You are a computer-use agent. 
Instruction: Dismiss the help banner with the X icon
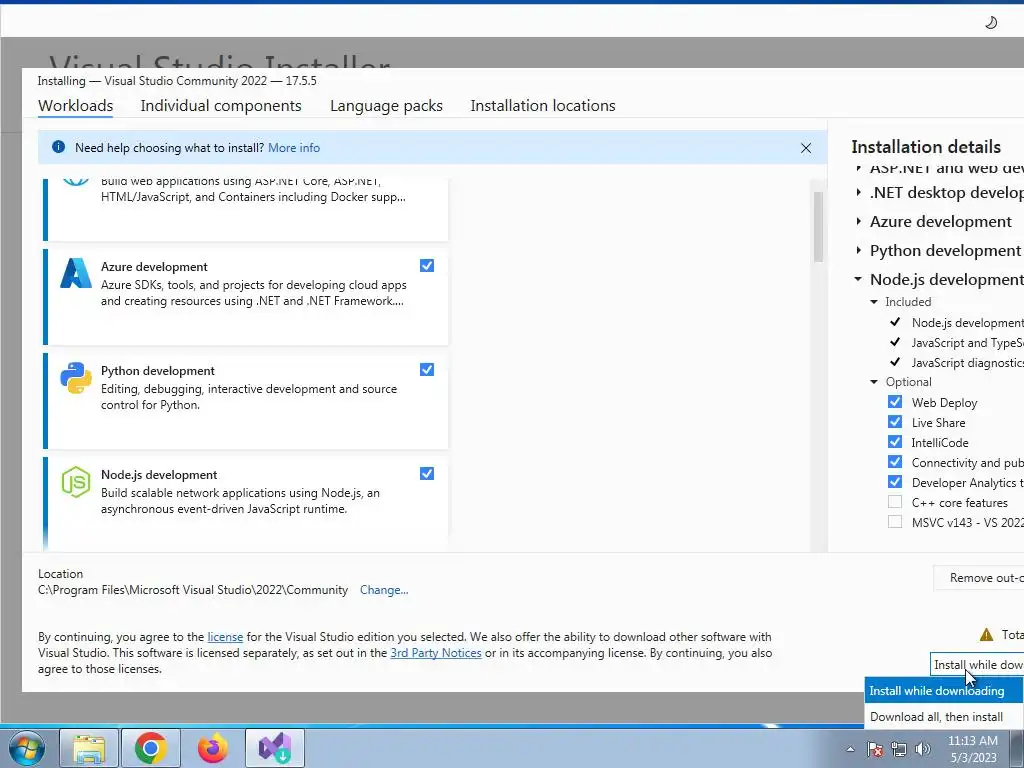(806, 148)
